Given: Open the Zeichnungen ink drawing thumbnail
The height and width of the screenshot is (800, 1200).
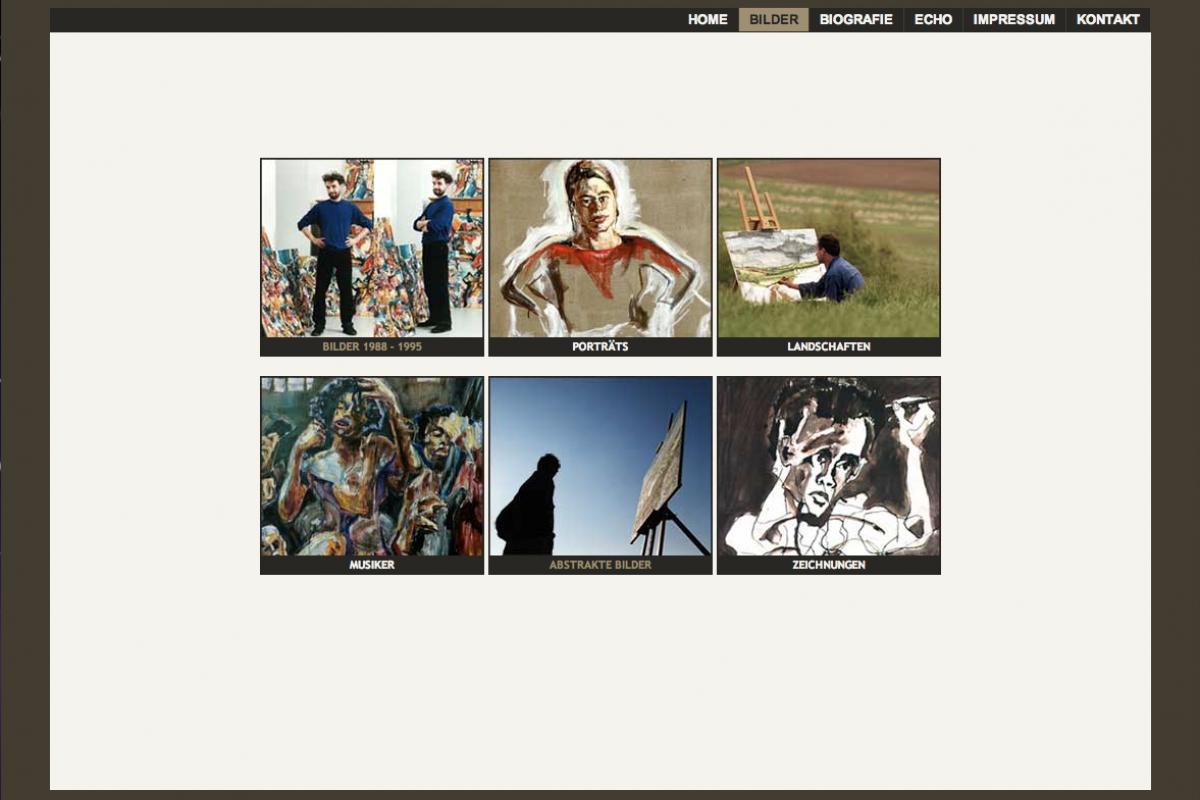Looking at the screenshot, I should tap(829, 466).
